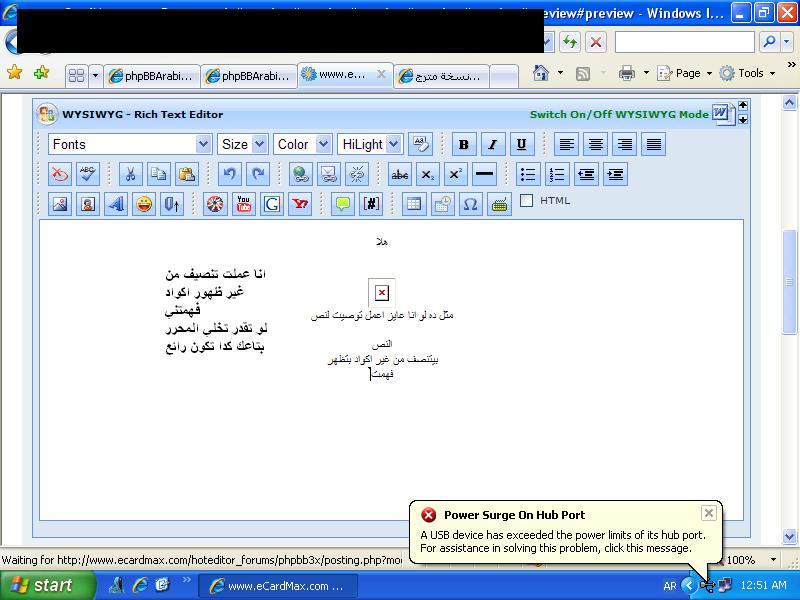Open the HiLight color dropdown
Screen dimensions: 800x600
370,144
